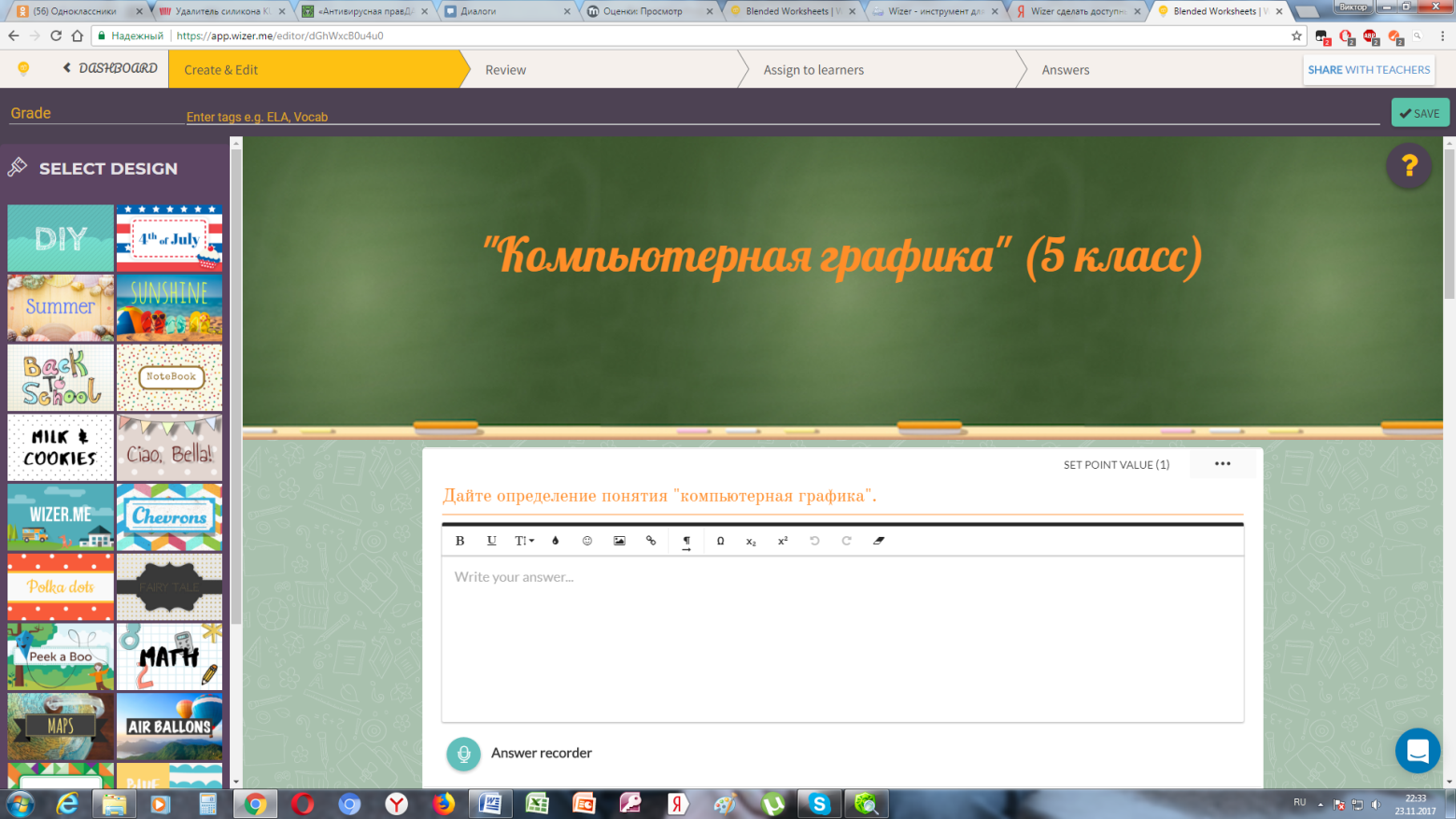The image size is (1456, 819).
Task: Insert a special character (Omega)
Action: (720, 541)
